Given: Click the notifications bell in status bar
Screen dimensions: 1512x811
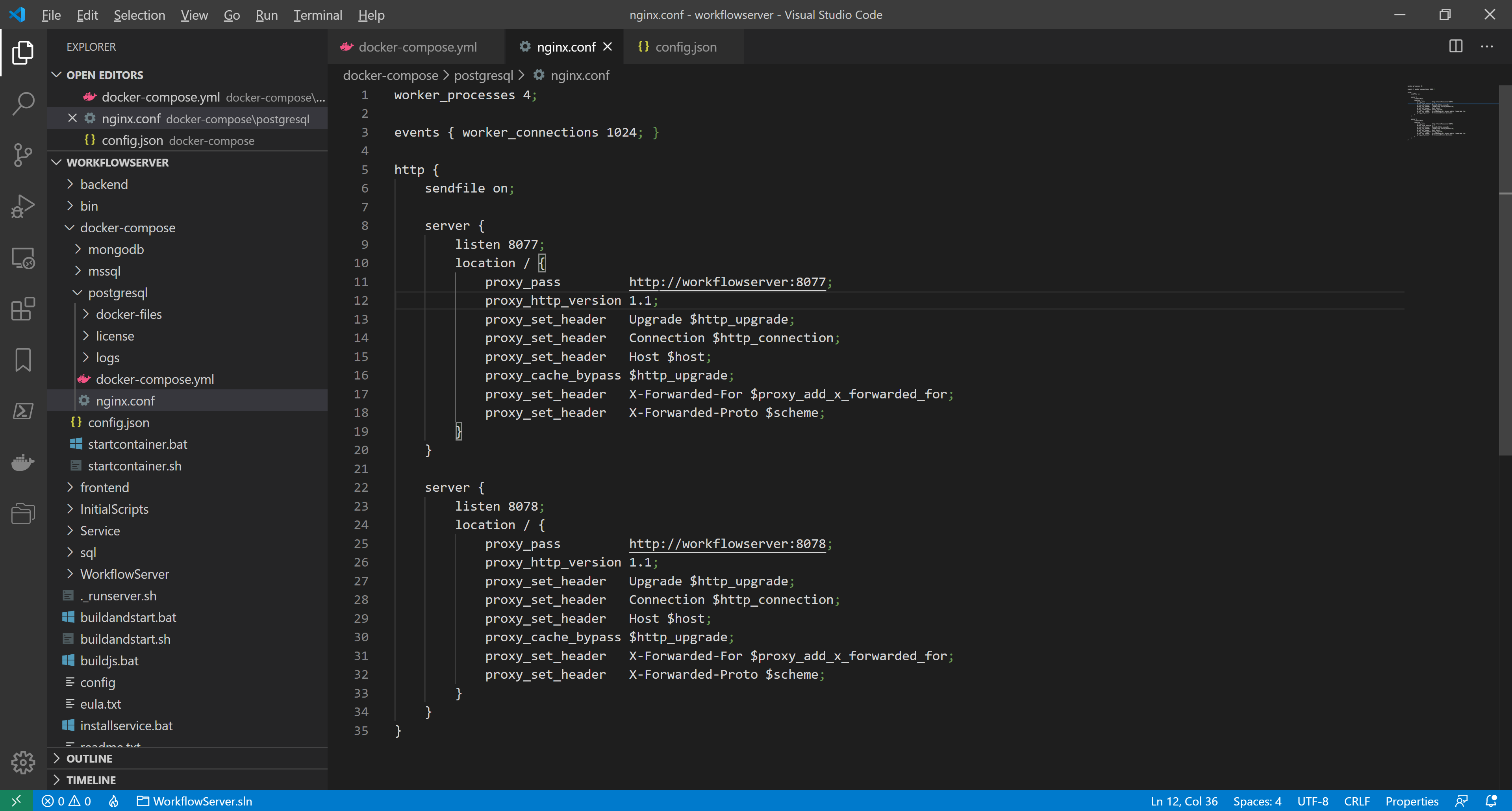Looking at the screenshot, I should 1491,801.
